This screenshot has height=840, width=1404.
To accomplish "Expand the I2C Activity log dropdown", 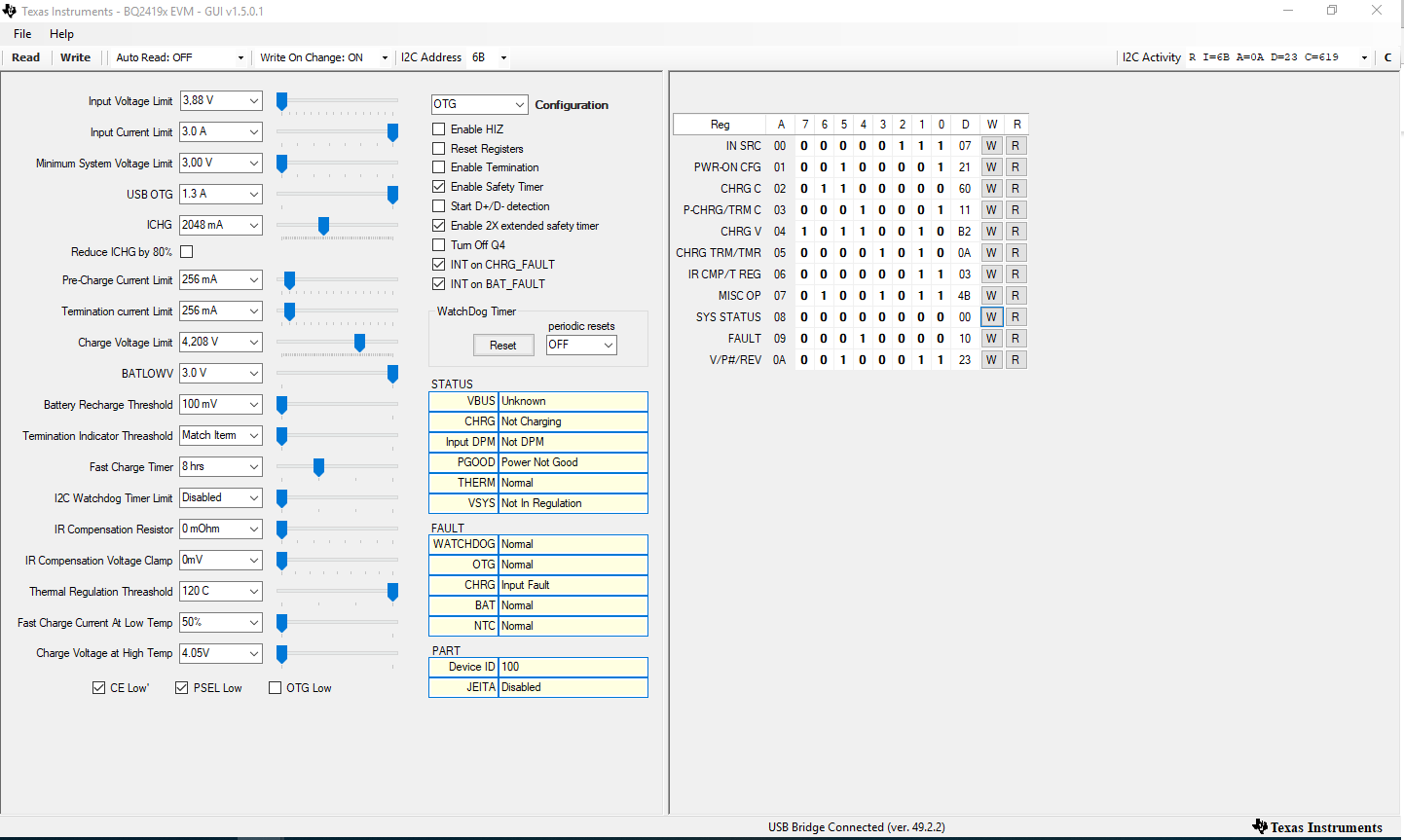I will 1364,57.
